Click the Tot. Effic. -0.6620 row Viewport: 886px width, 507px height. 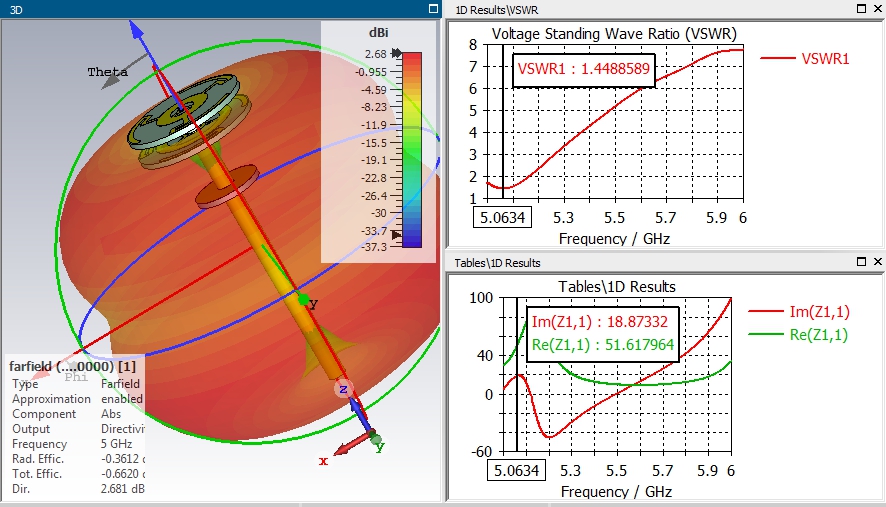[x=78, y=474]
